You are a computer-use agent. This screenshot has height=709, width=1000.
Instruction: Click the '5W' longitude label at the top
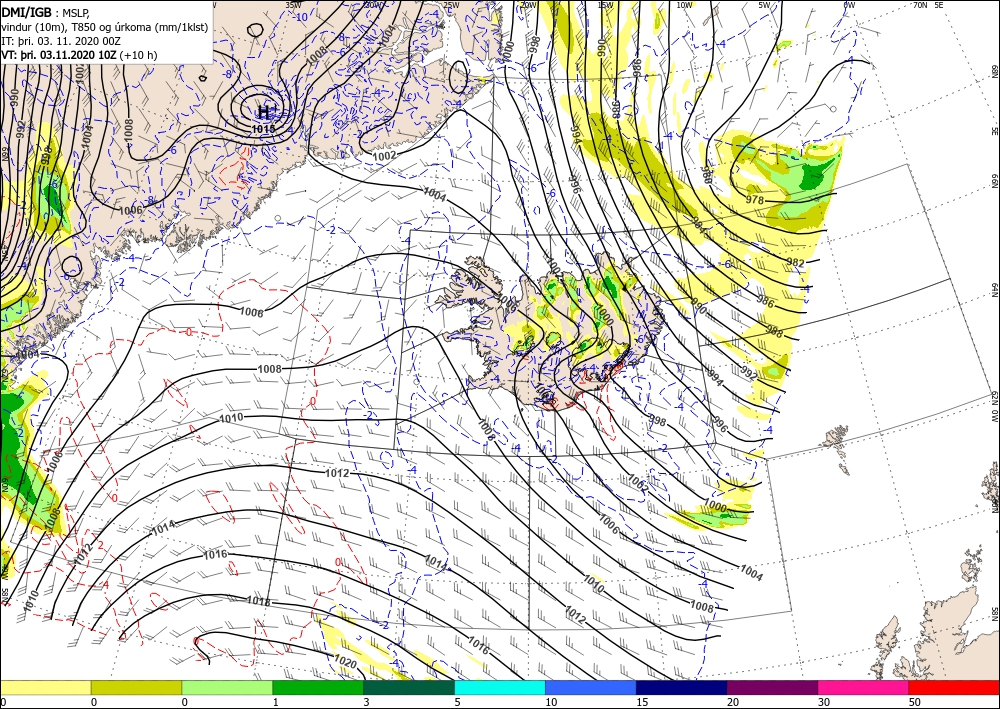(x=765, y=5)
